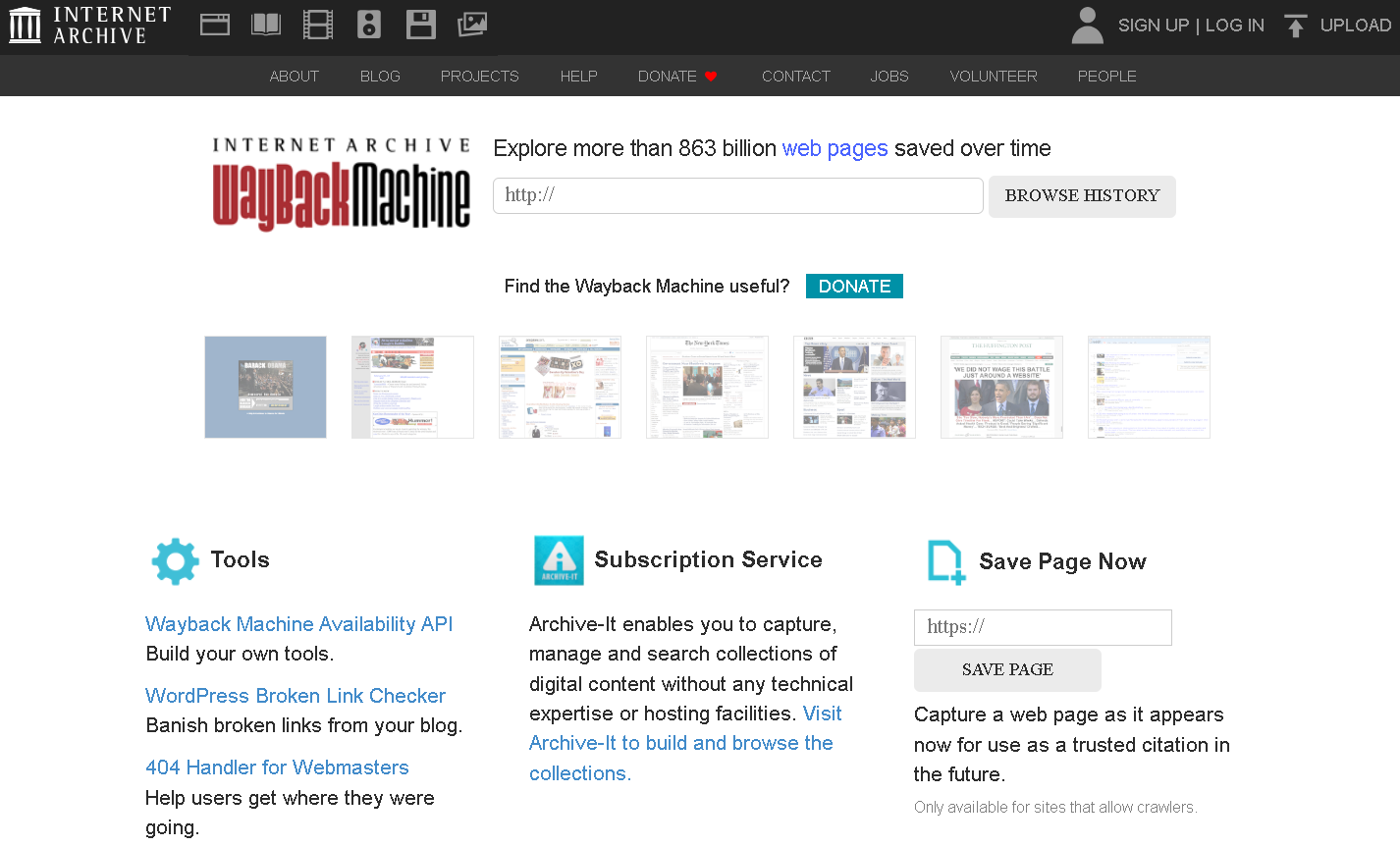Image resolution: width=1400 pixels, height=846 pixels.
Task: Select DONATE in the navigation bar
Action: [668, 76]
